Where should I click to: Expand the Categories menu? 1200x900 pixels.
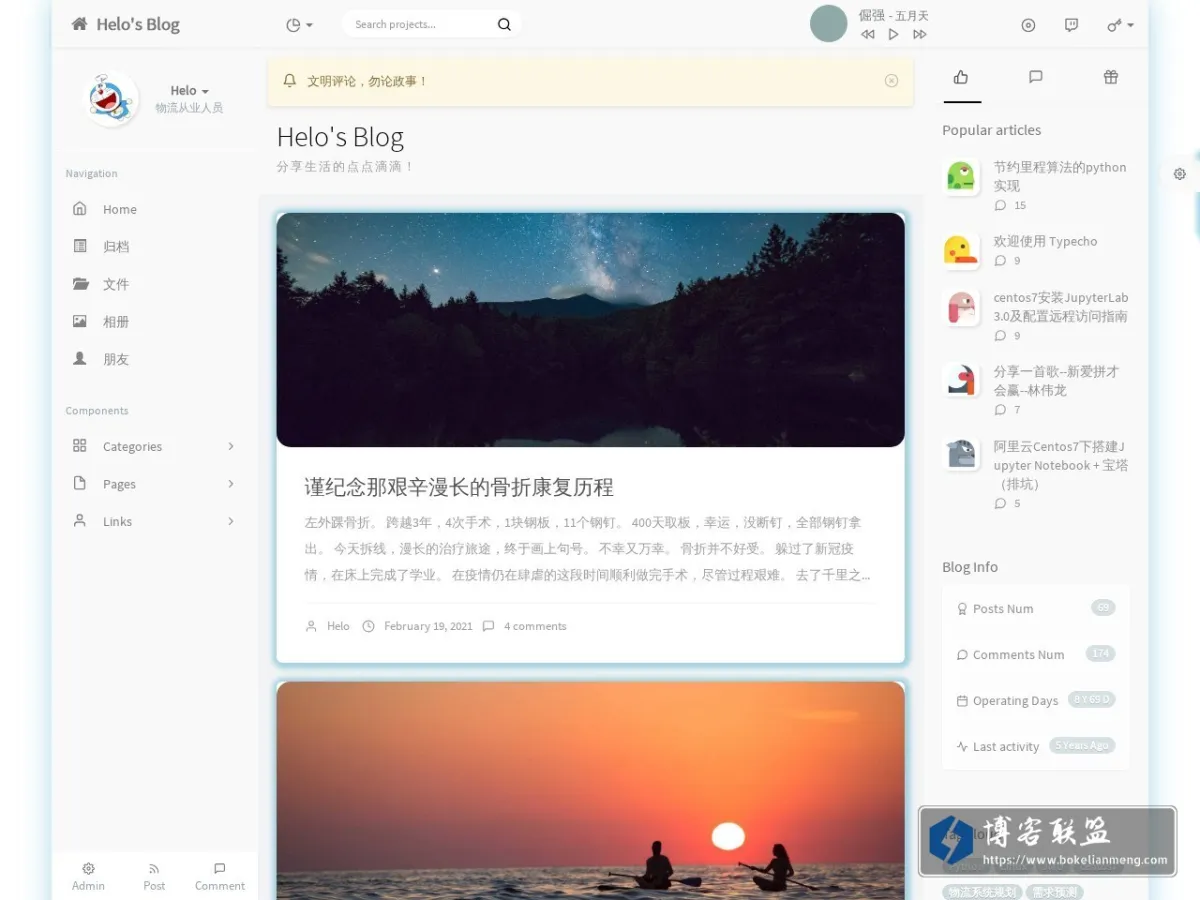(x=155, y=446)
